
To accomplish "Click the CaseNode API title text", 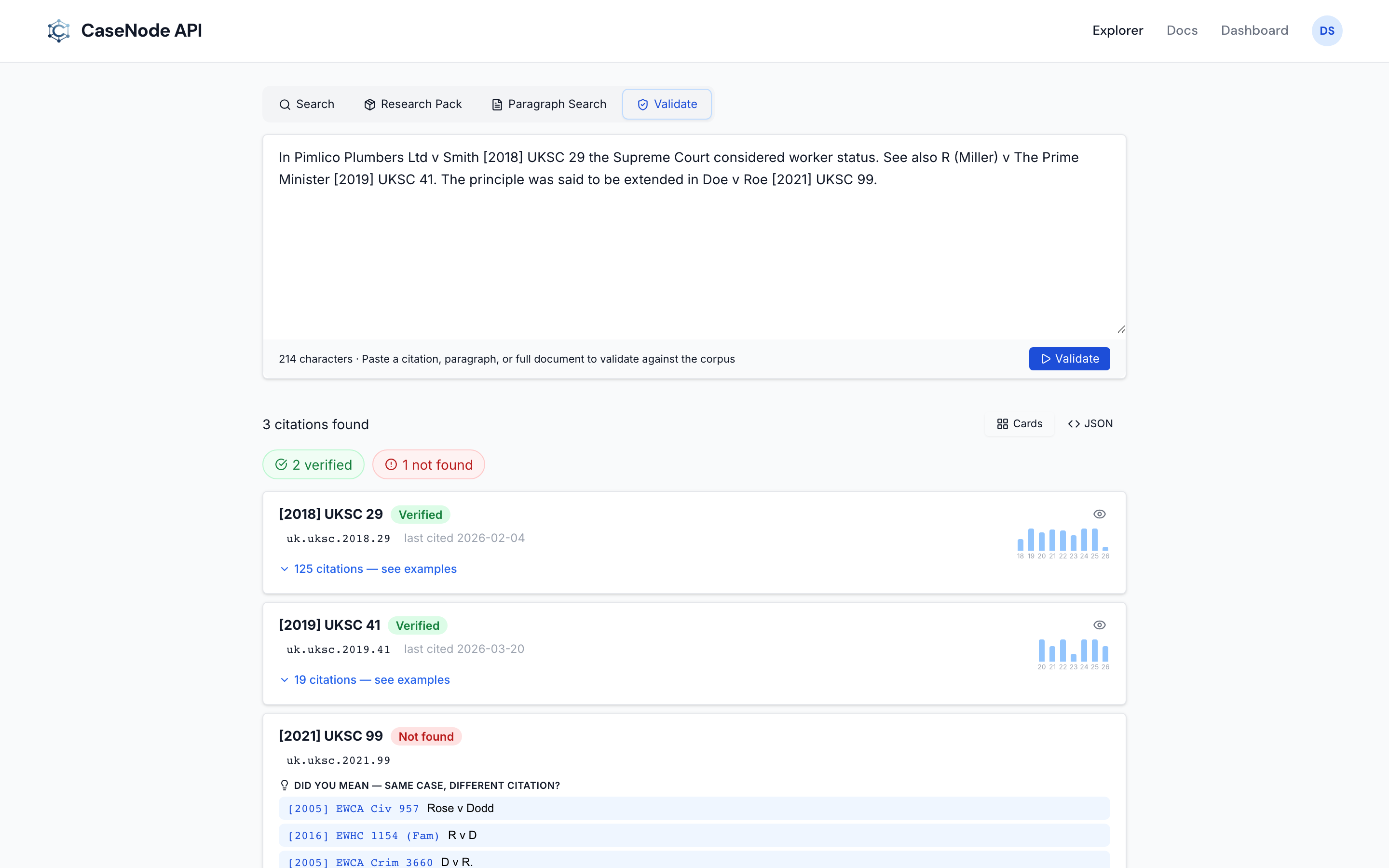I will 141,30.
